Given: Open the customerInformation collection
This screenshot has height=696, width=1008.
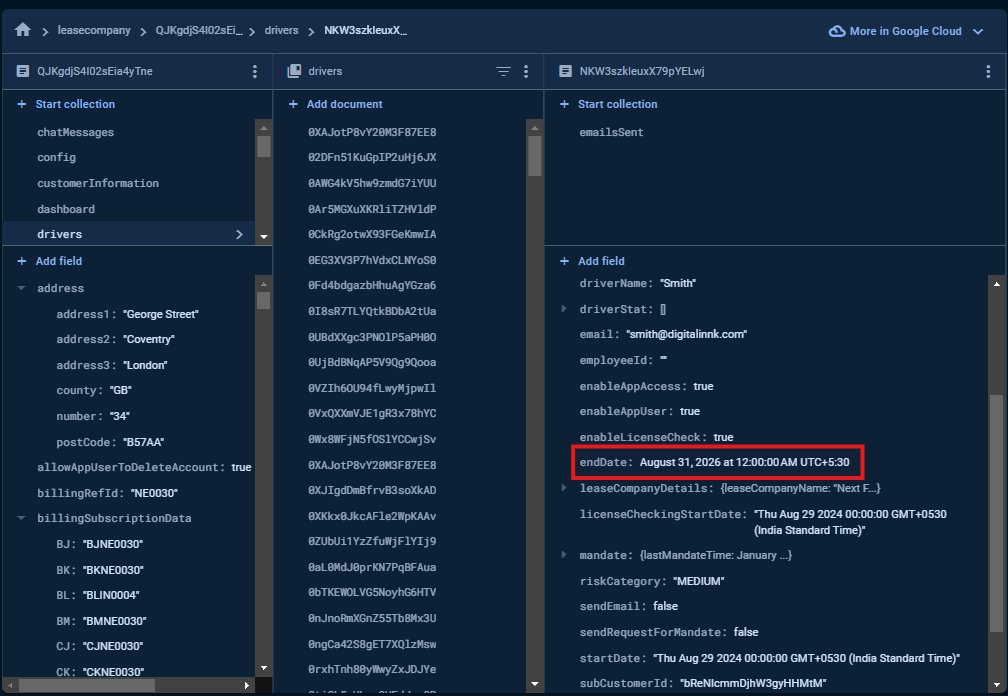Looking at the screenshot, I should pos(98,183).
